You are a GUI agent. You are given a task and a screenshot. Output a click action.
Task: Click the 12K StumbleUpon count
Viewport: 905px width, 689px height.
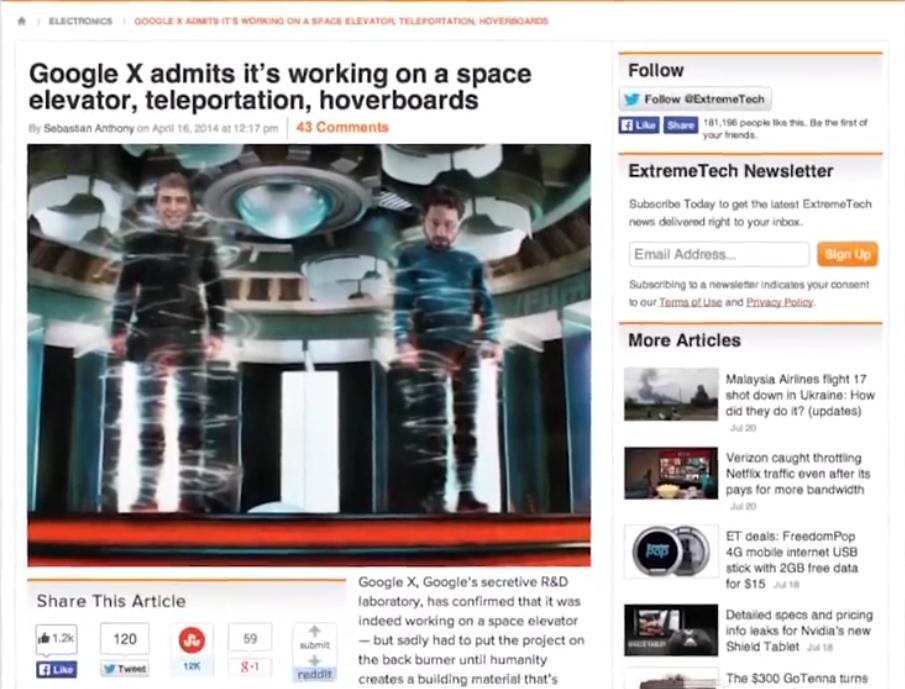coord(192,666)
